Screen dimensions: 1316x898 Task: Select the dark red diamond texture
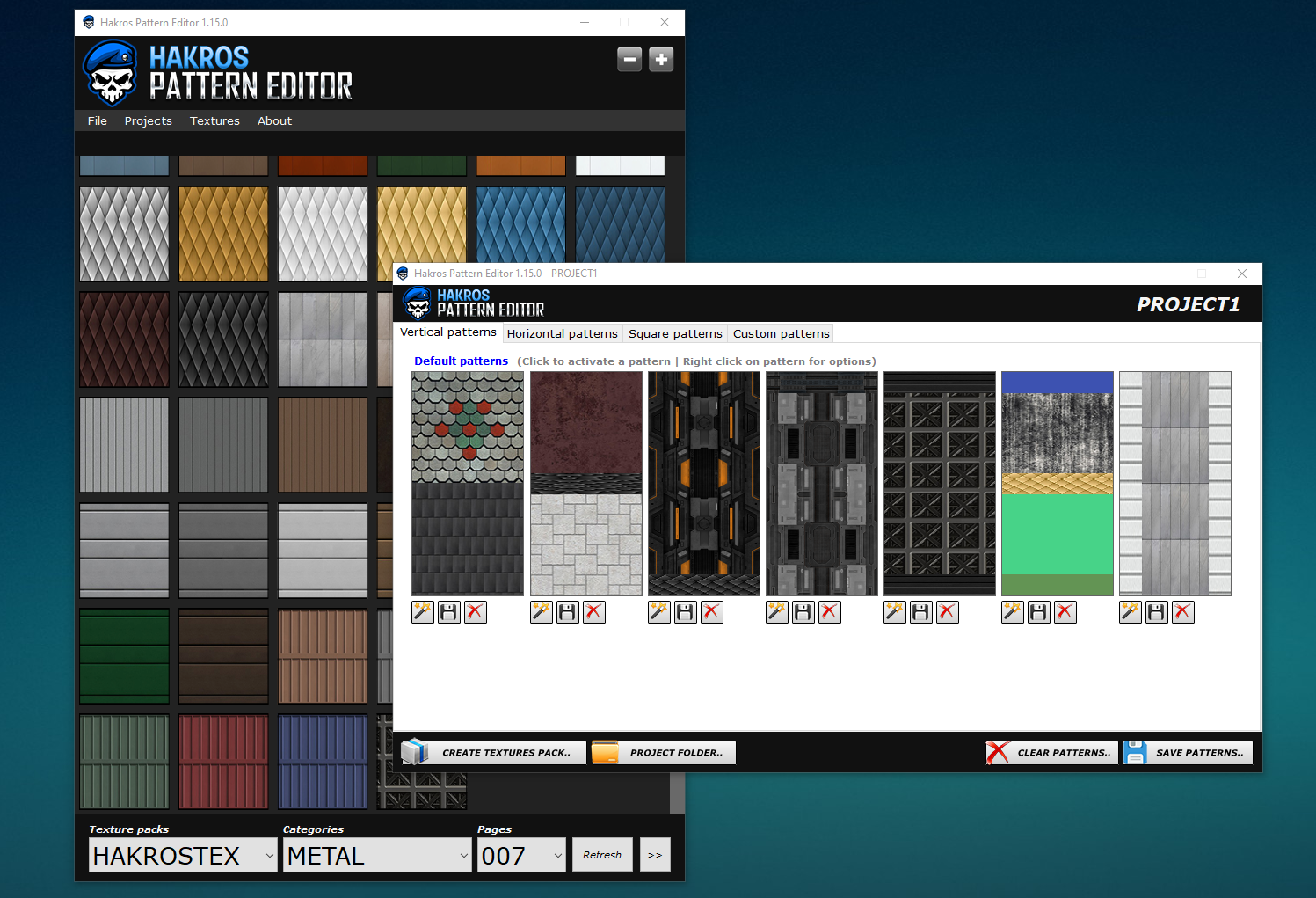tap(125, 339)
